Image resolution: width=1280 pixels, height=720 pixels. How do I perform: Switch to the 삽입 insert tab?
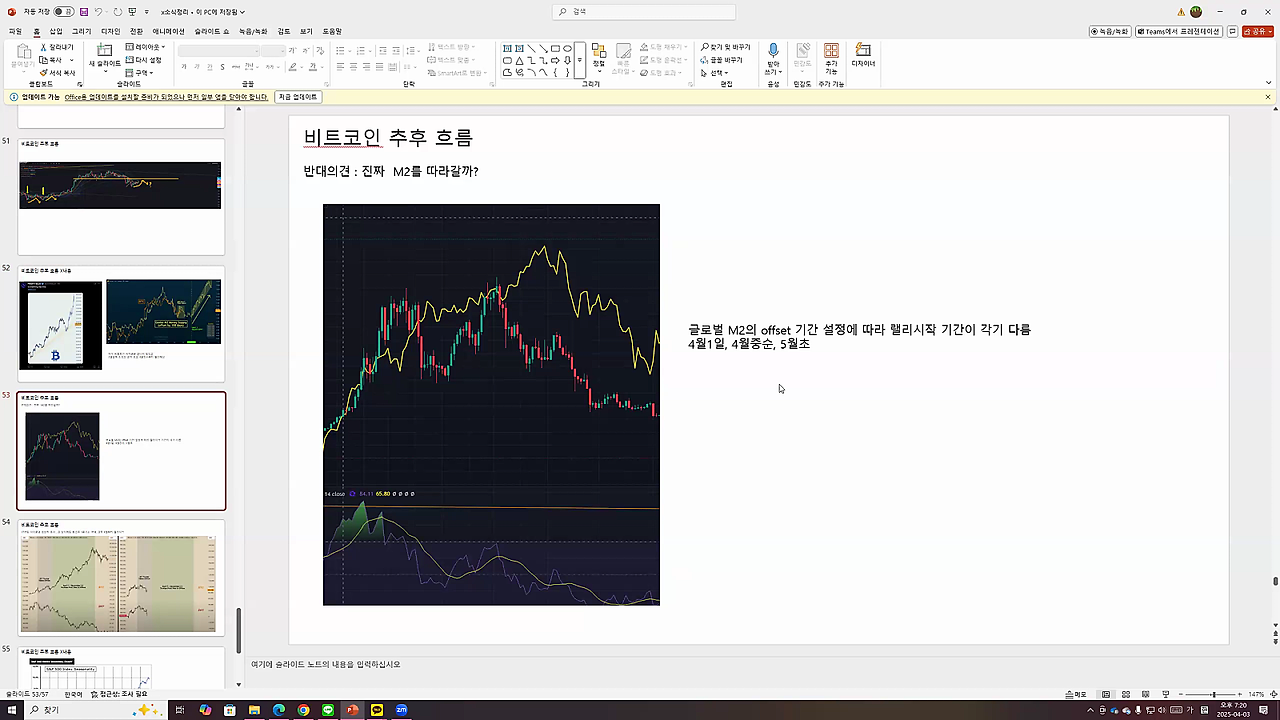[56, 31]
